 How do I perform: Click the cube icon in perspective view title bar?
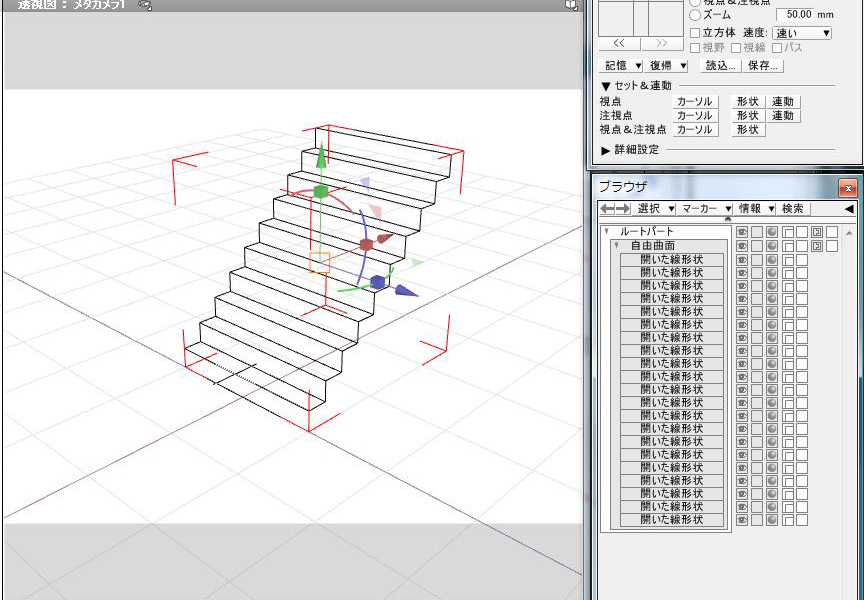pyautogui.click(x=571, y=5)
